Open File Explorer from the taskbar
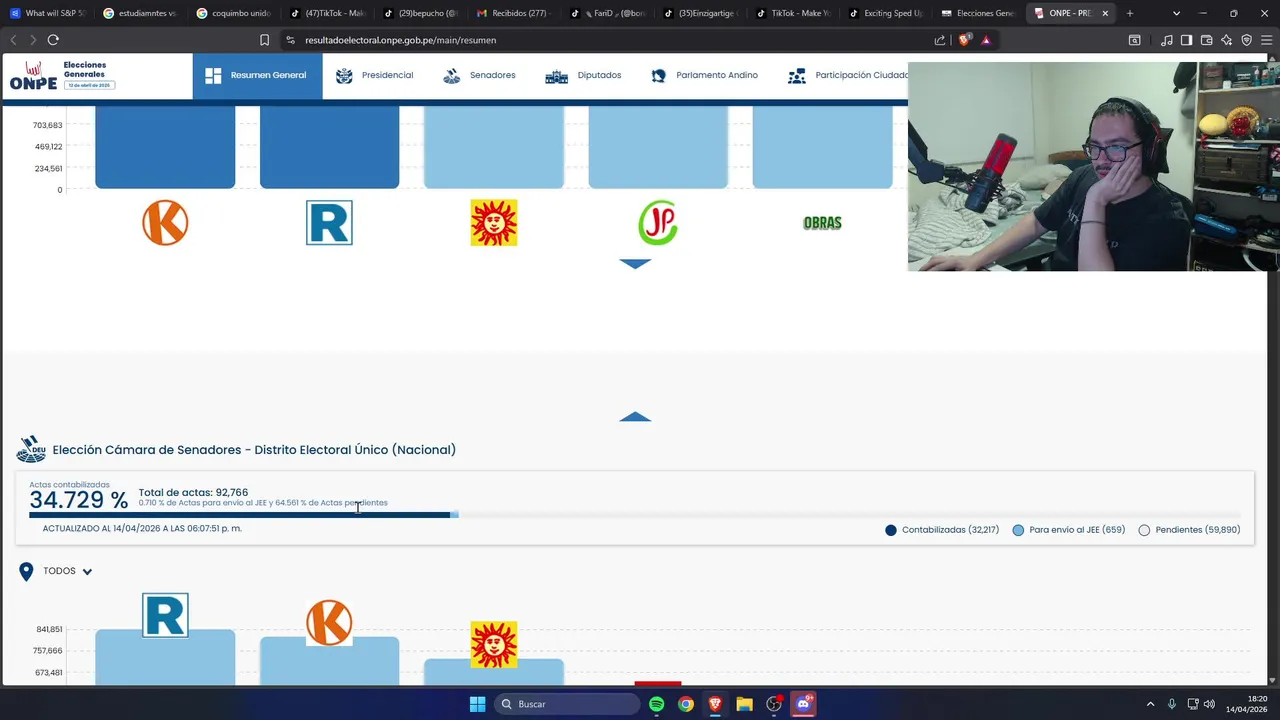 coord(744,704)
